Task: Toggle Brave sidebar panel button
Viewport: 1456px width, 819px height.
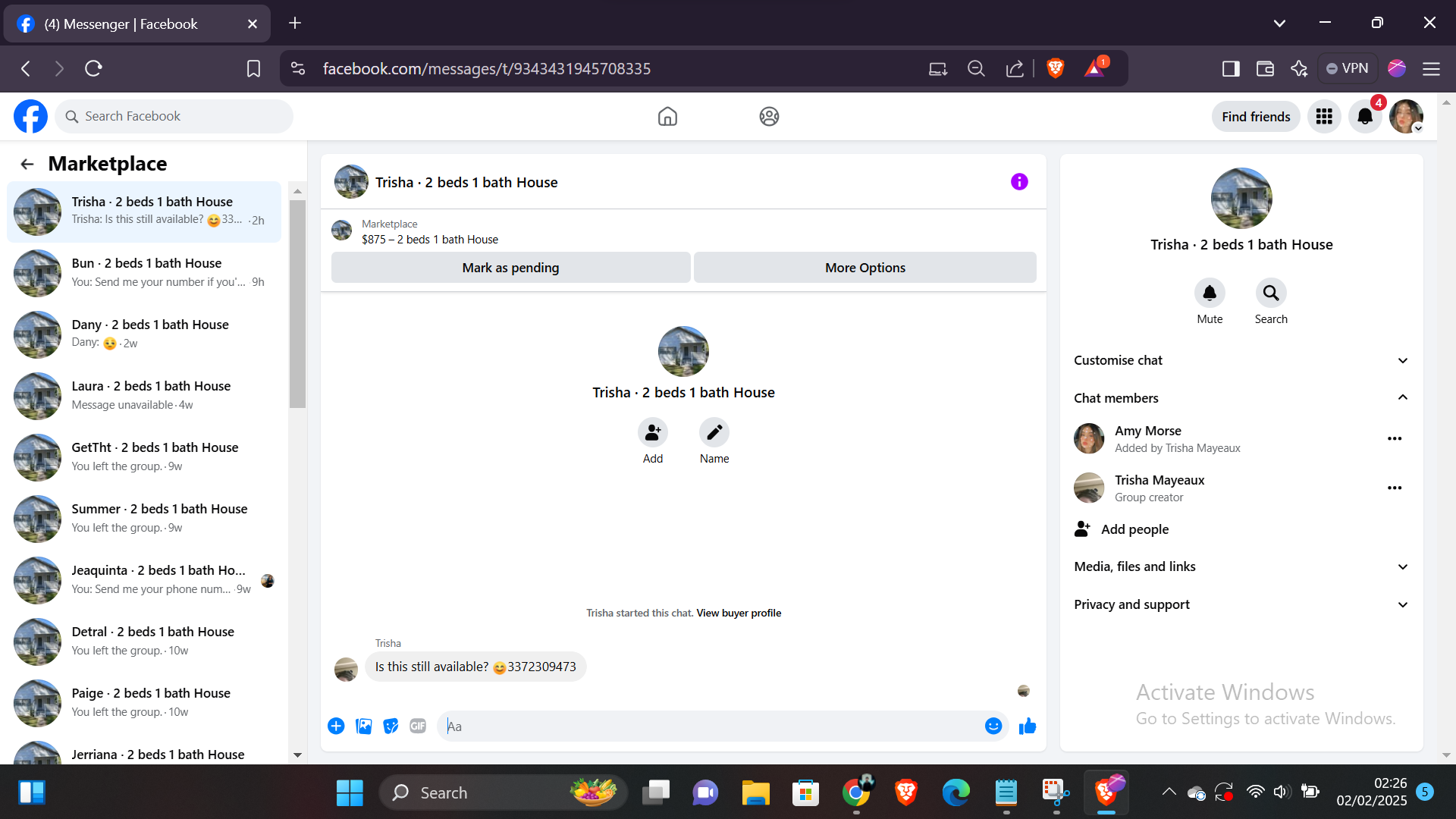Action: [x=1231, y=69]
